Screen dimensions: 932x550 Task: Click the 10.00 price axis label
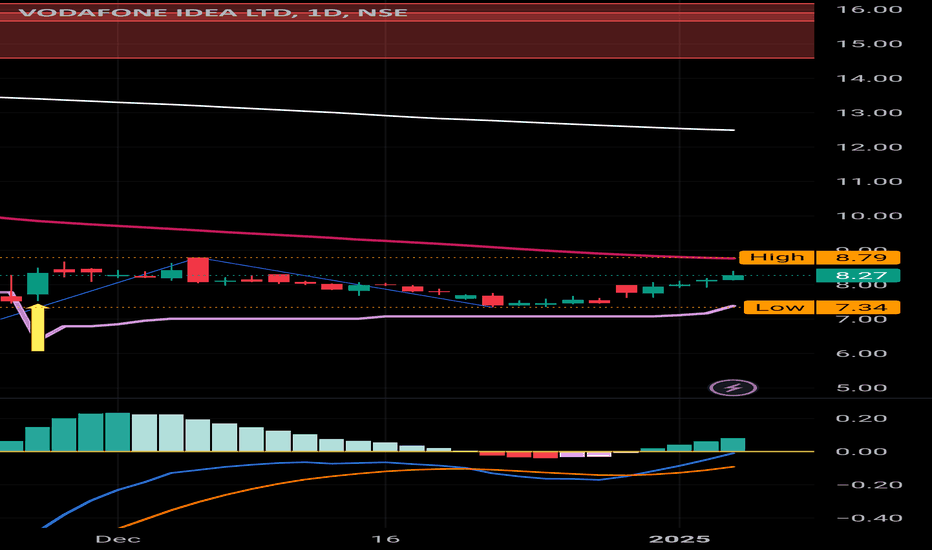(x=869, y=216)
